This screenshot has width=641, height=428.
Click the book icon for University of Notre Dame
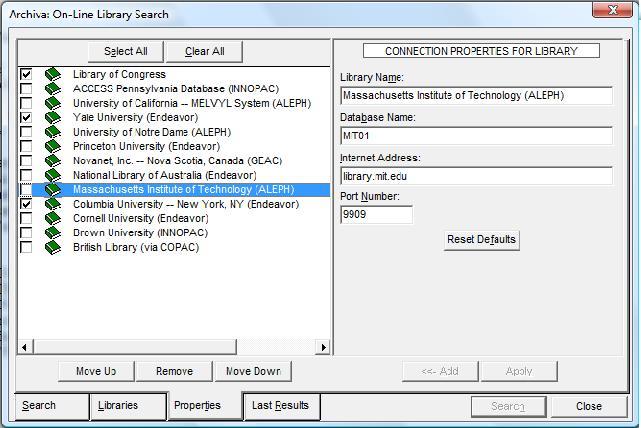53,132
